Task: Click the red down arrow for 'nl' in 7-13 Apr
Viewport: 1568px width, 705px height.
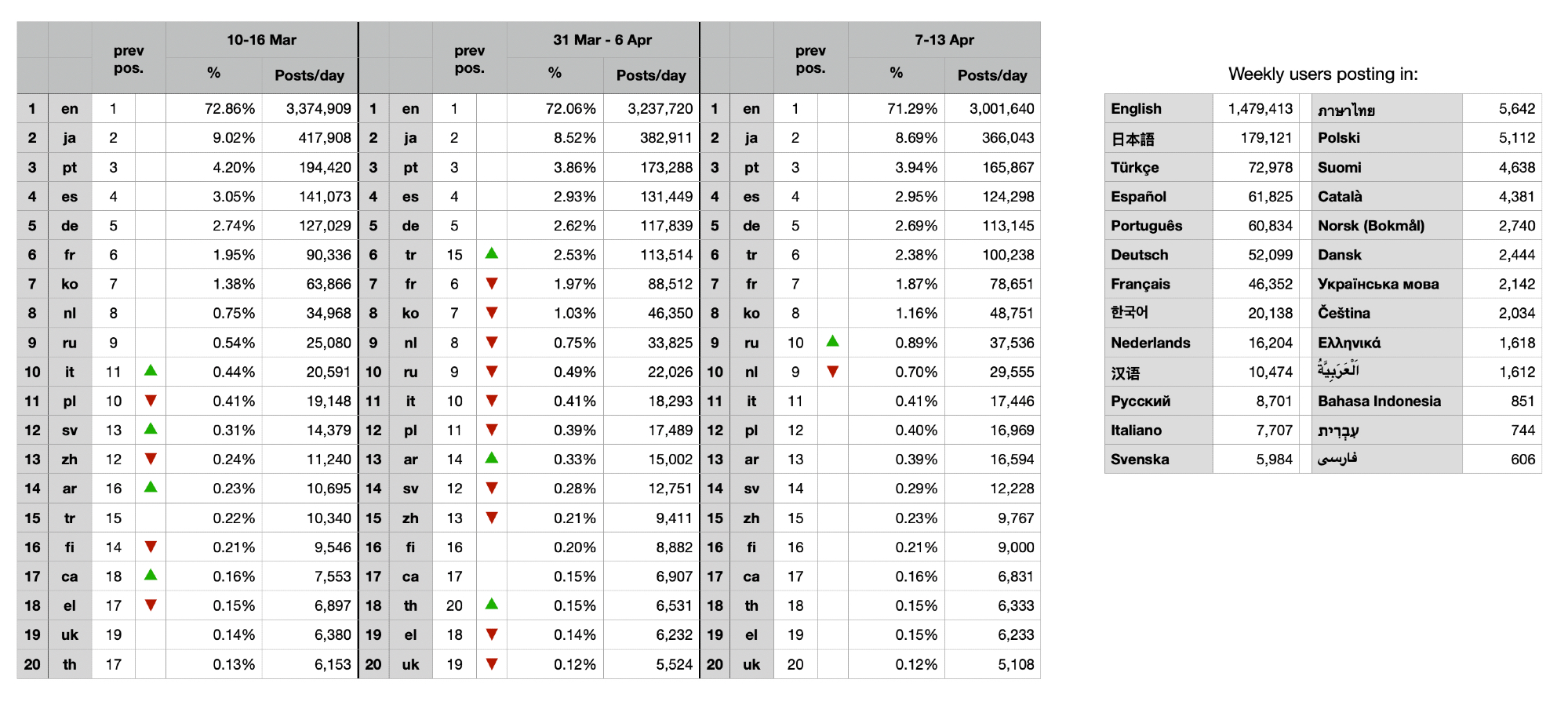Action: 833,372
